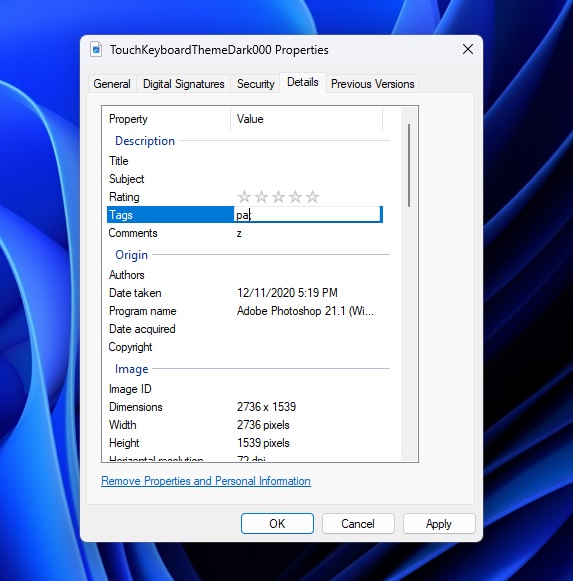Viewport: 573px width, 581px height.
Task: Select the Subject property row
Action: (245, 179)
